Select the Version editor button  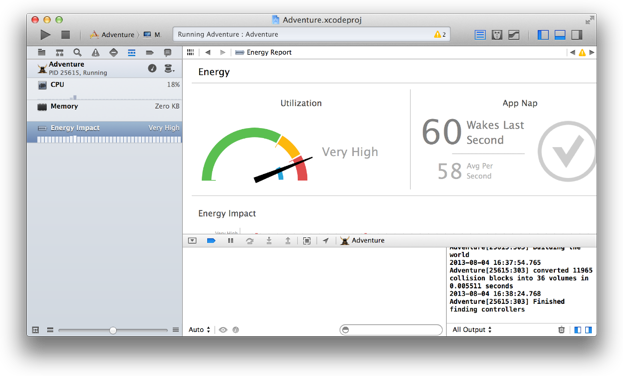pyautogui.click(x=514, y=35)
